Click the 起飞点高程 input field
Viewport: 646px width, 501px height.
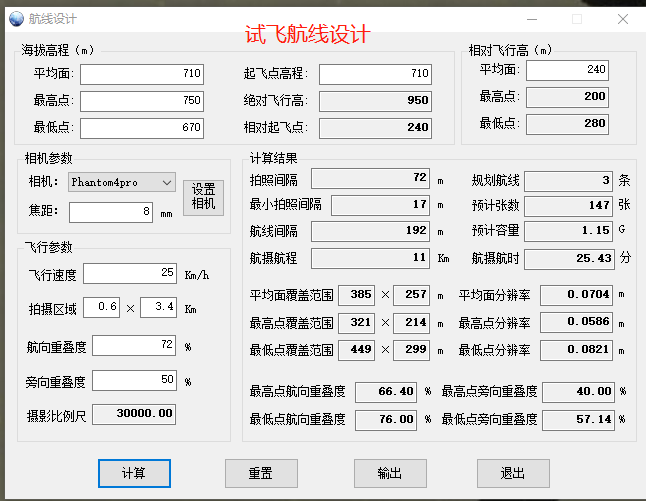click(375, 74)
